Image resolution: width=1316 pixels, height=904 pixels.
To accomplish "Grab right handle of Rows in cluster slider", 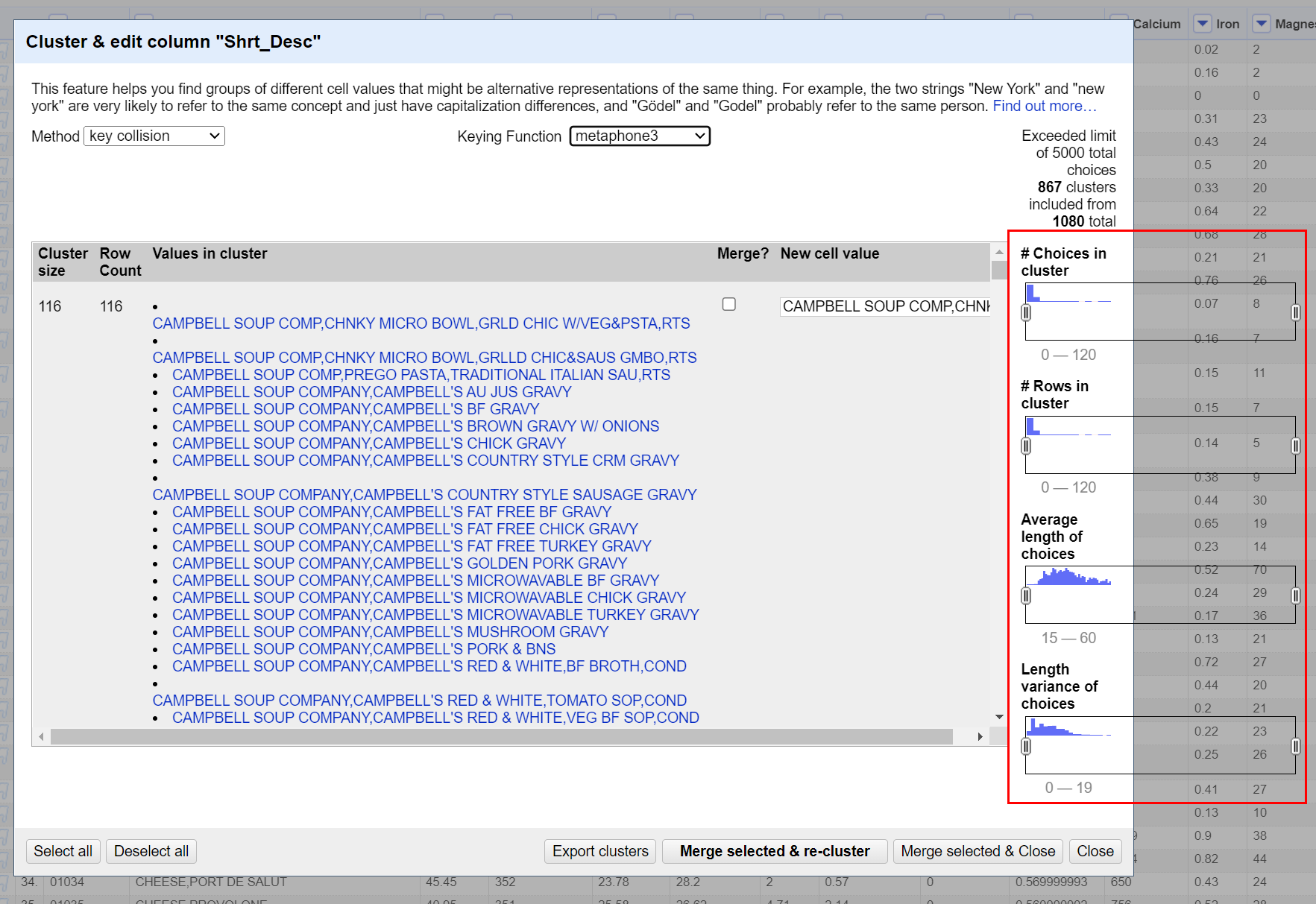I will click(x=1296, y=446).
